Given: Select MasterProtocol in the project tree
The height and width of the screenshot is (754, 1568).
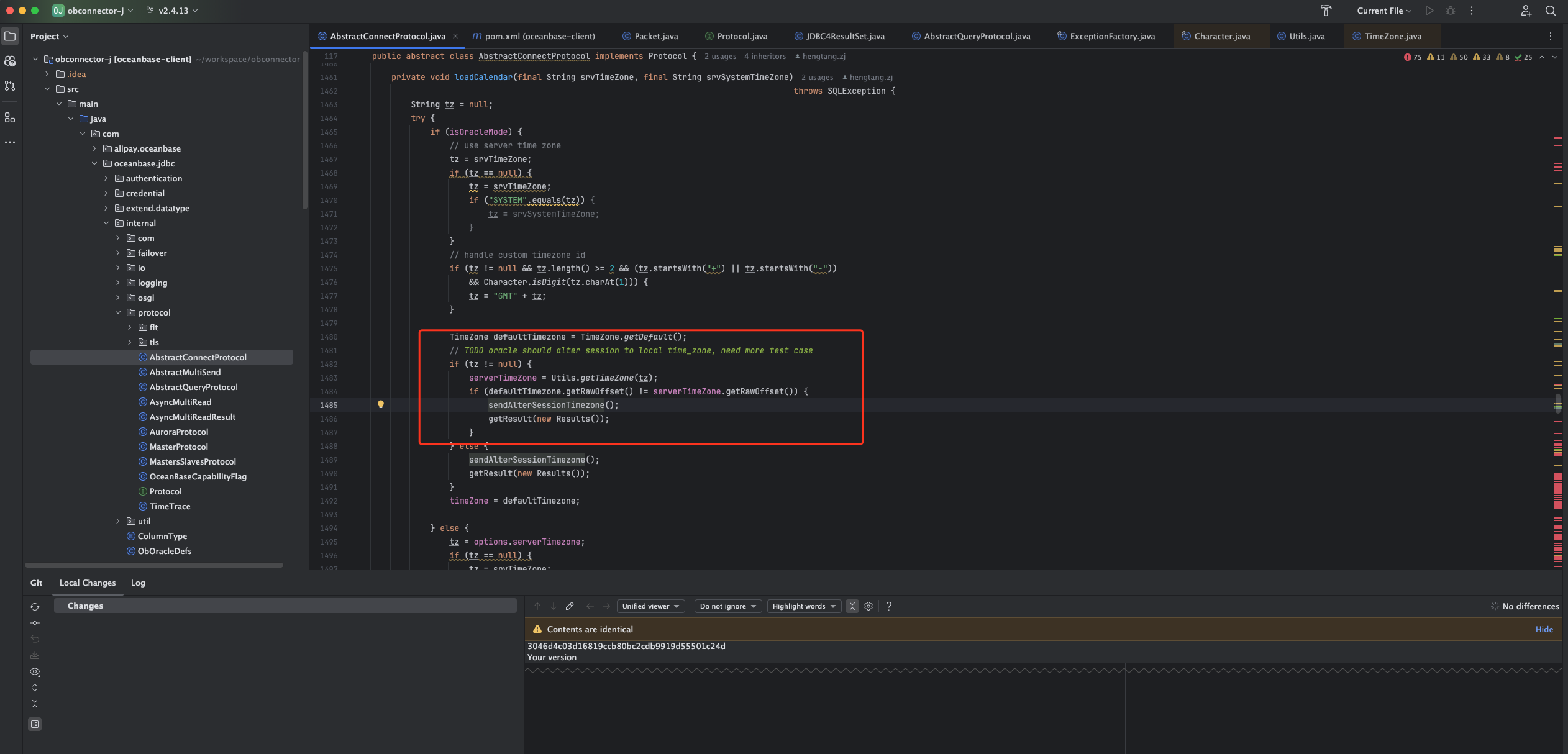Looking at the screenshot, I should coord(178,447).
